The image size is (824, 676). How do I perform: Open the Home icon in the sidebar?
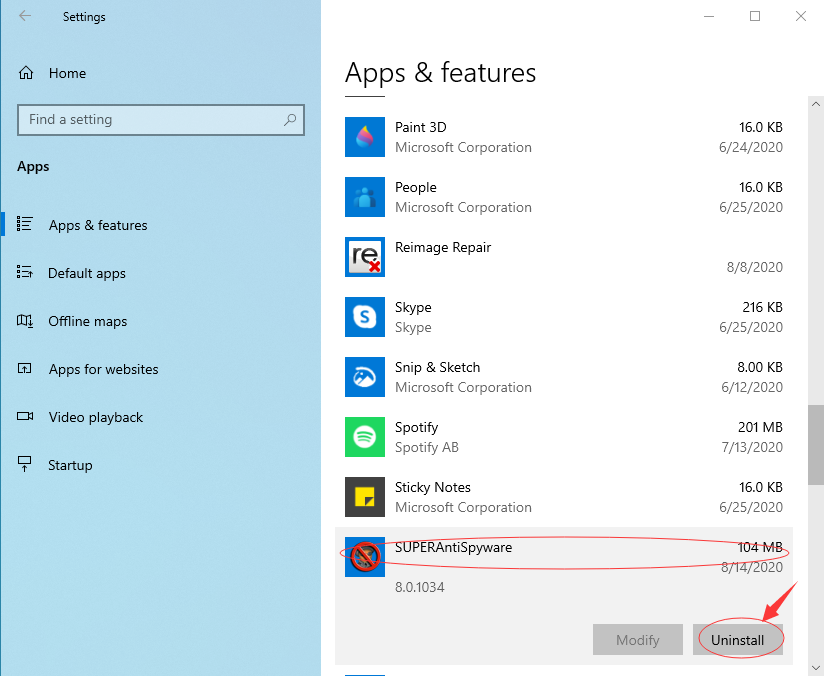[x=26, y=73]
